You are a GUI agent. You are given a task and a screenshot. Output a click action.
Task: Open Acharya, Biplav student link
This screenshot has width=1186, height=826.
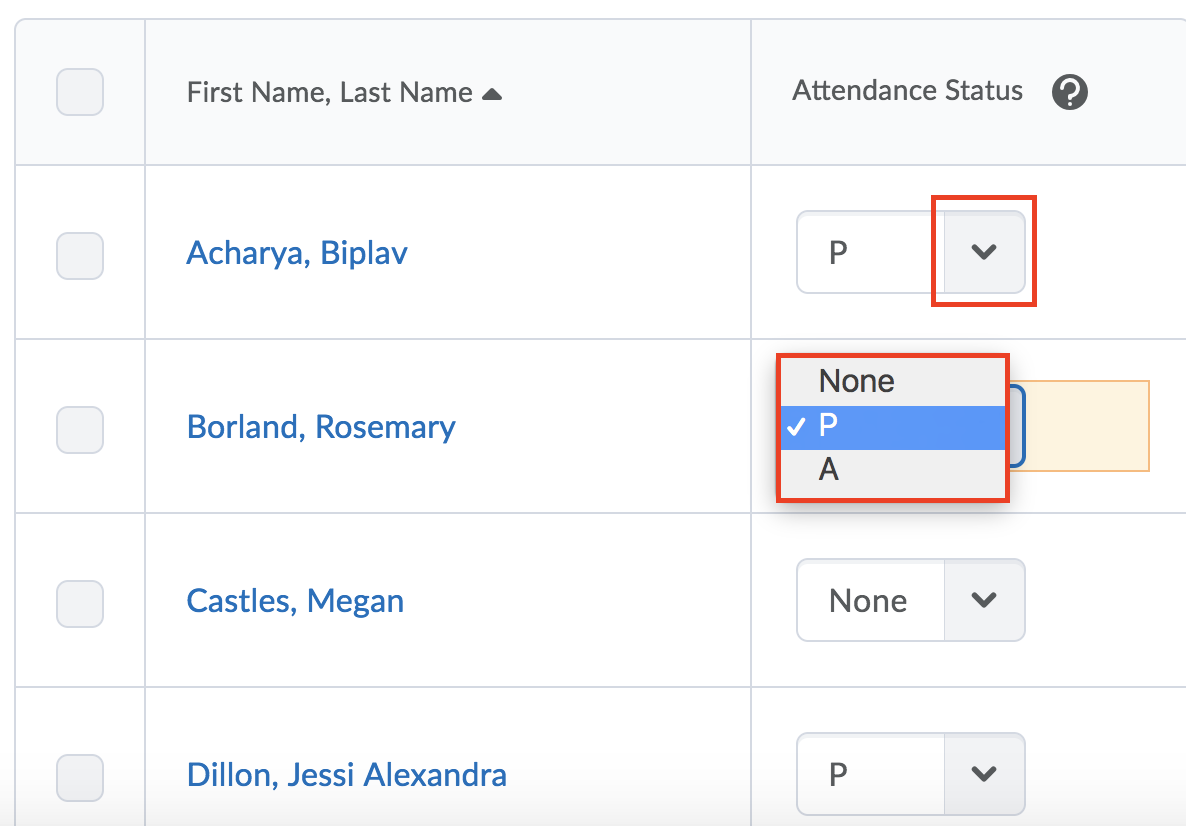[296, 253]
